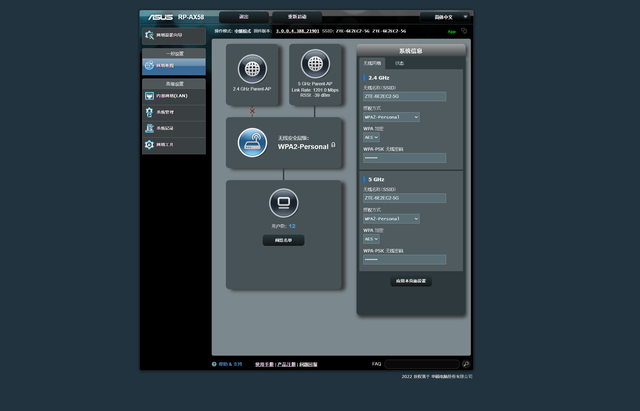The height and width of the screenshot is (411, 640).
Task: Click the FAQ search magnifier icon
Action: point(466,364)
